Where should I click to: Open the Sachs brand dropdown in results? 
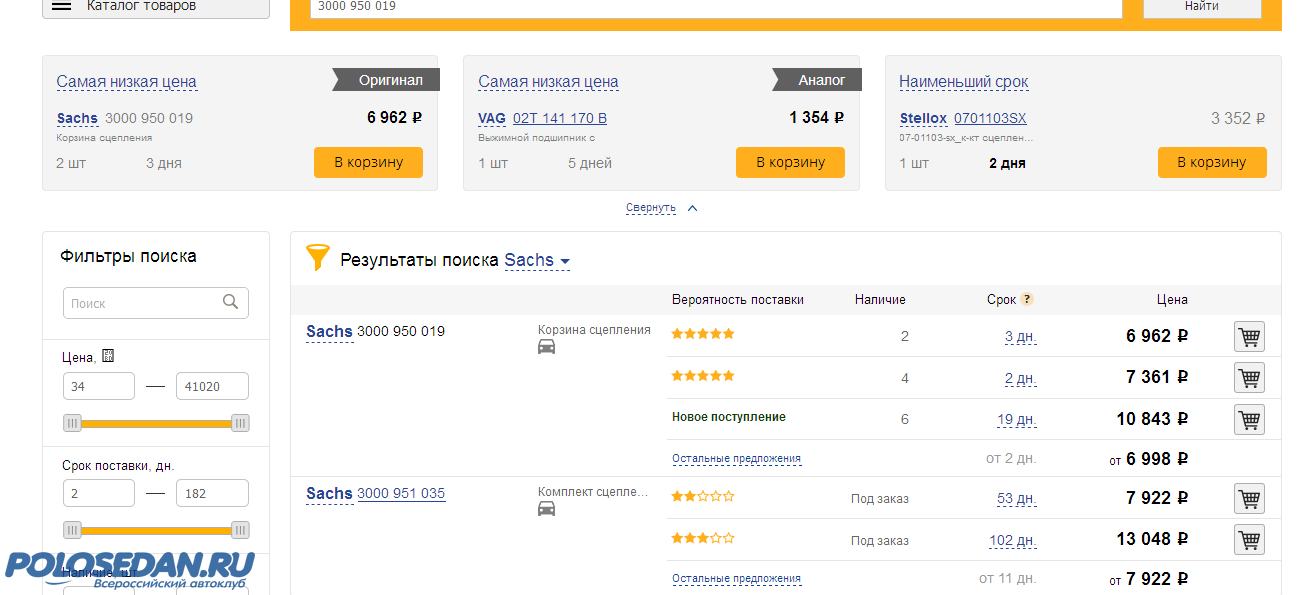click(537, 261)
